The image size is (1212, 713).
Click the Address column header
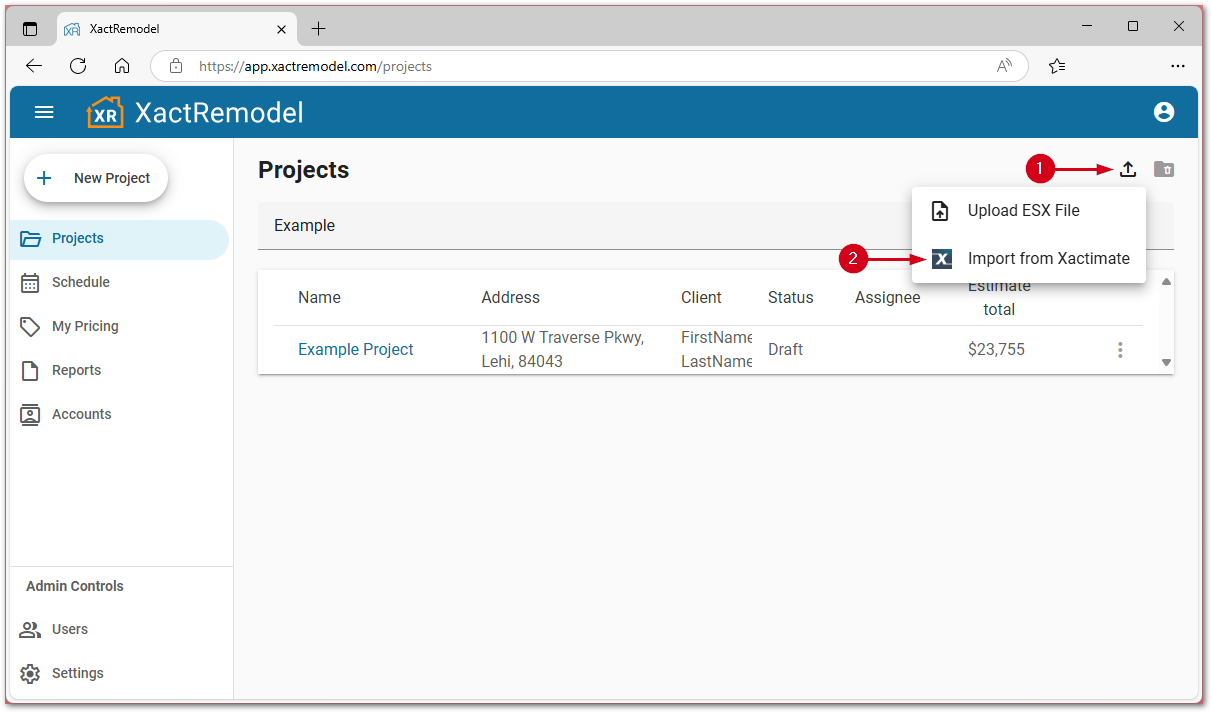tap(510, 298)
